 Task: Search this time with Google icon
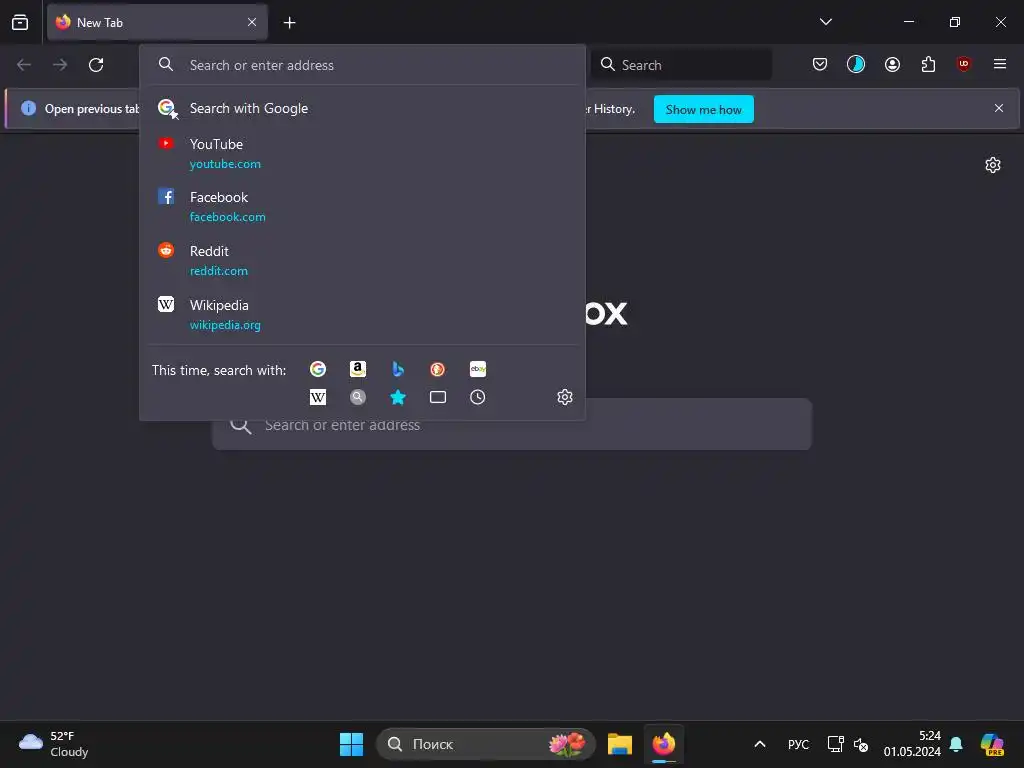(318, 369)
